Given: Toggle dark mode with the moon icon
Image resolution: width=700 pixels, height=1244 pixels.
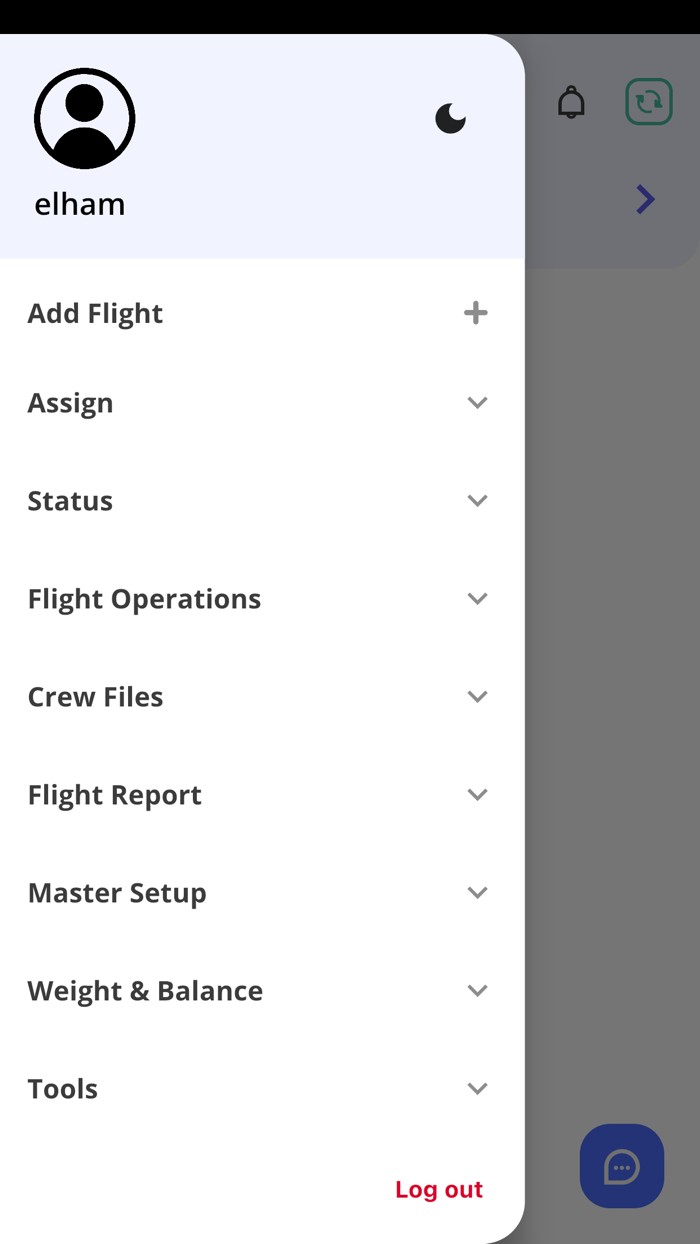Looking at the screenshot, I should pyautogui.click(x=450, y=119).
